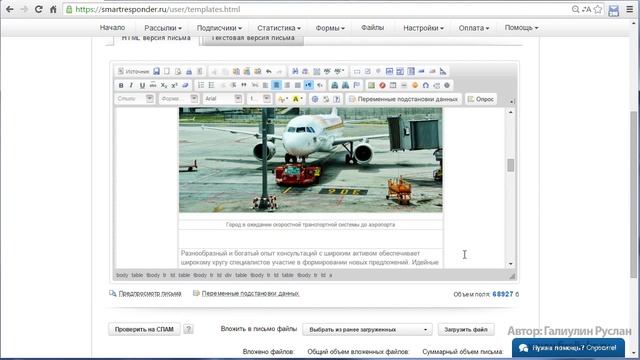Open the Format dropdown

[179, 99]
